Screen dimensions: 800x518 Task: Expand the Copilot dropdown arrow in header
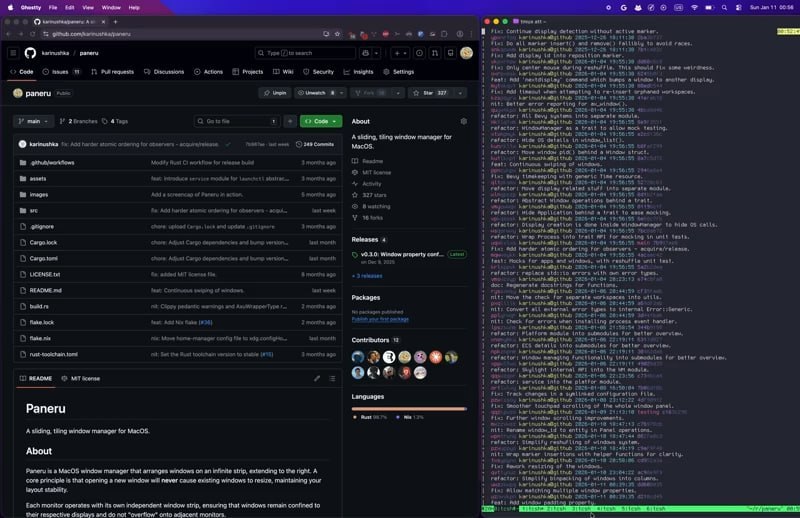[377, 53]
